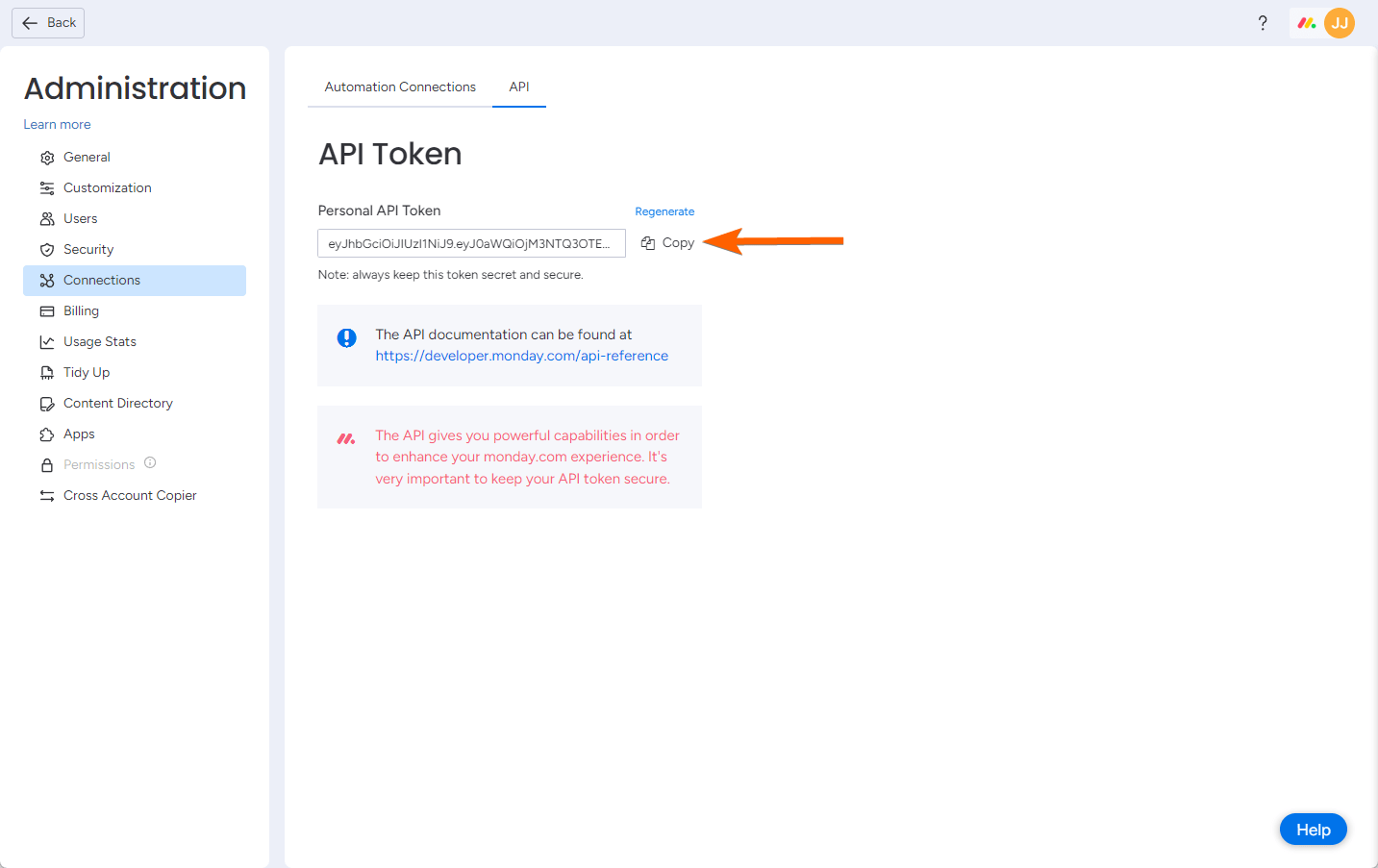Open Cross Account Copier in sidebar
Screen dimensions: 1378x868
click(130, 496)
